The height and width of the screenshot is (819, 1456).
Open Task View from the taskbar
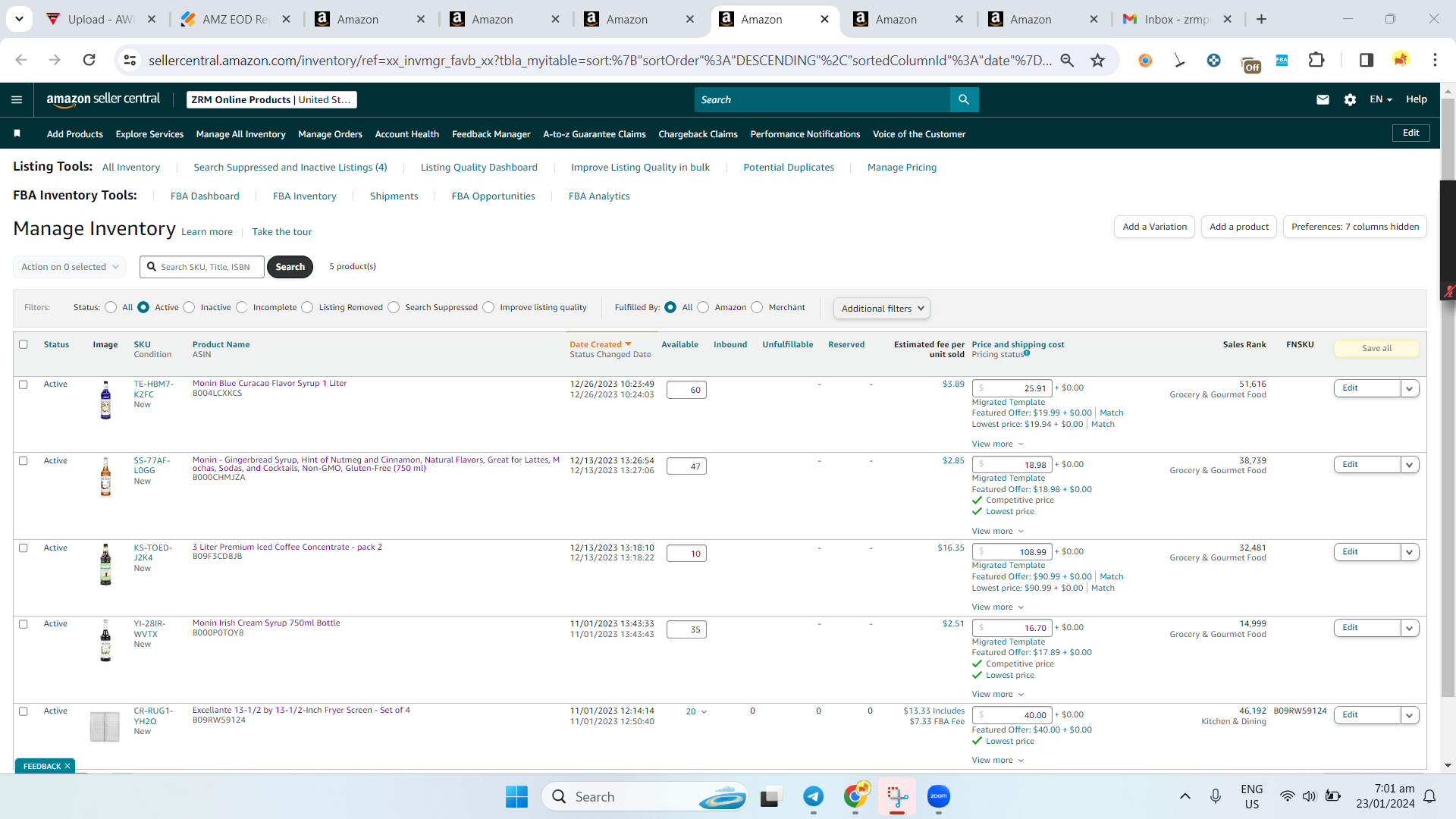point(771,797)
